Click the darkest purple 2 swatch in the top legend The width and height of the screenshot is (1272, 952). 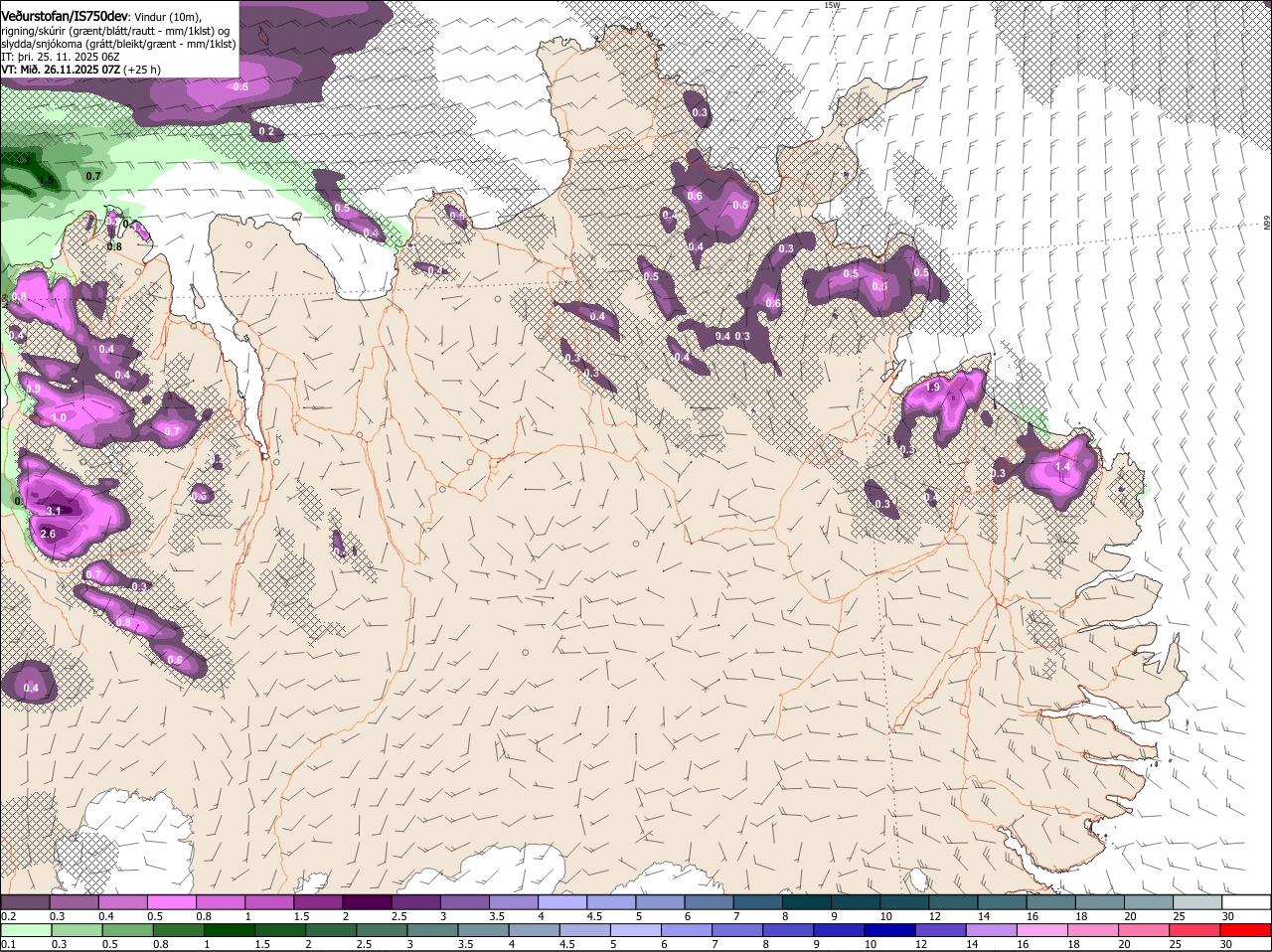tap(367, 901)
